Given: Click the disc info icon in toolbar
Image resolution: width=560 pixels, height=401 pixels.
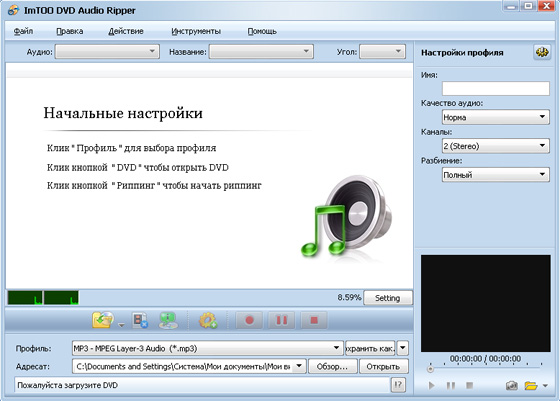Looking at the screenshot, I should coord(168,320).
